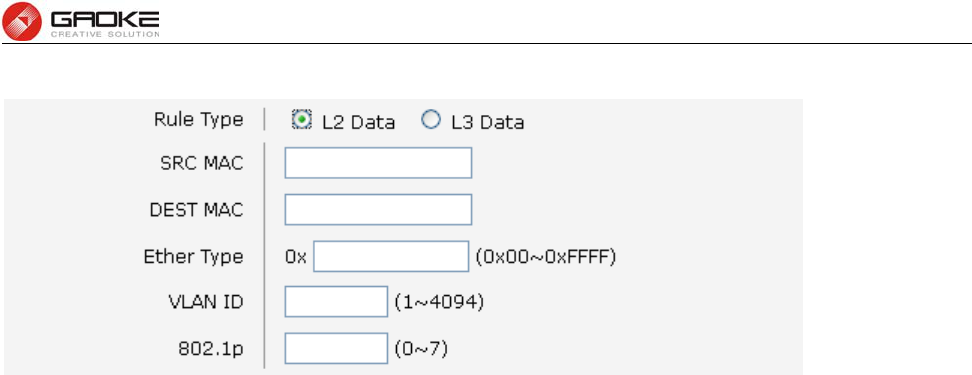The height and width of the screenshot is (375, 972).
Task: Select the L2 Data radio button
Action: point(301,120)
